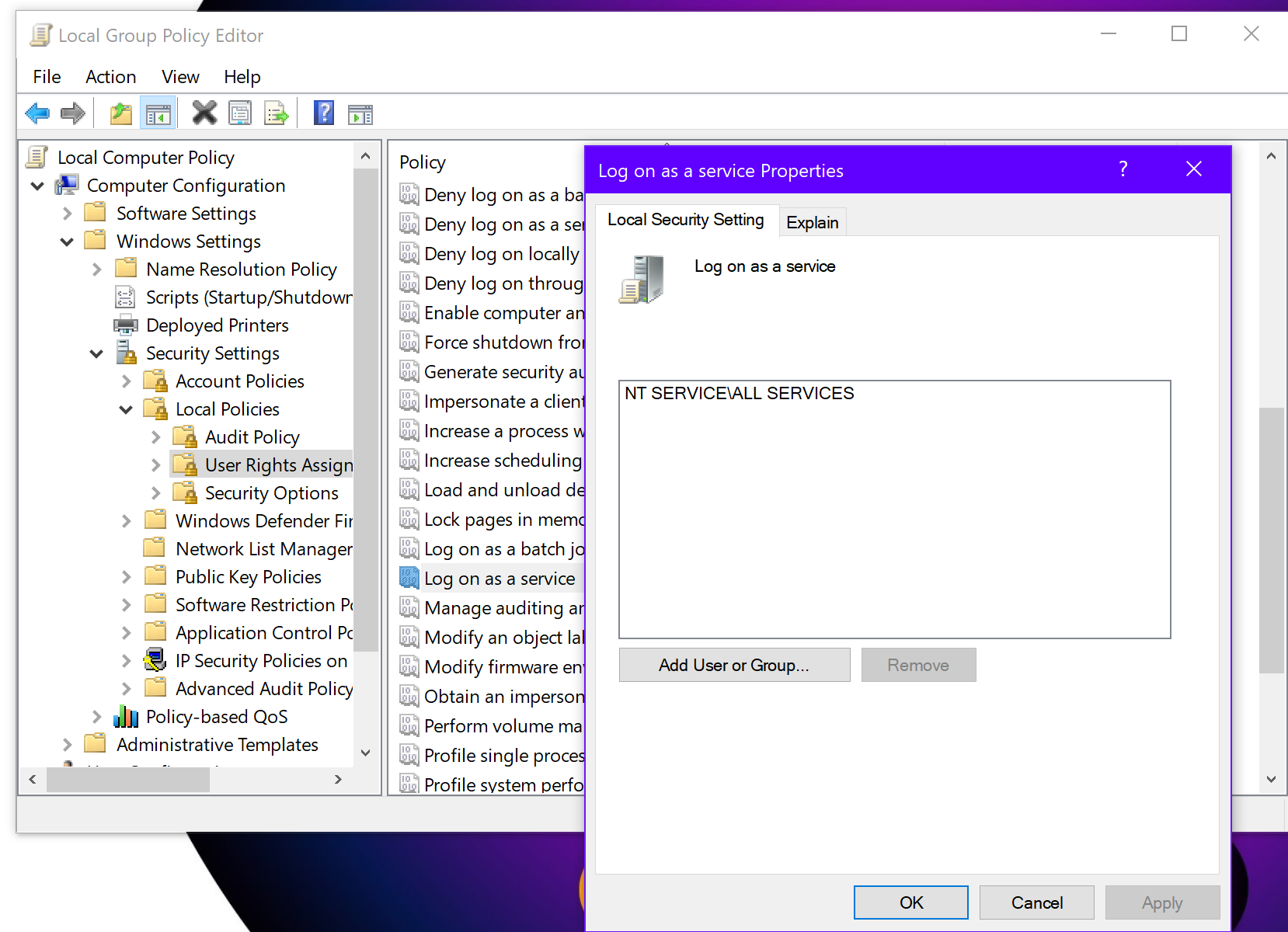Click the Up one level folder icon
The image size is (1288, 932).
pos(120,114)
